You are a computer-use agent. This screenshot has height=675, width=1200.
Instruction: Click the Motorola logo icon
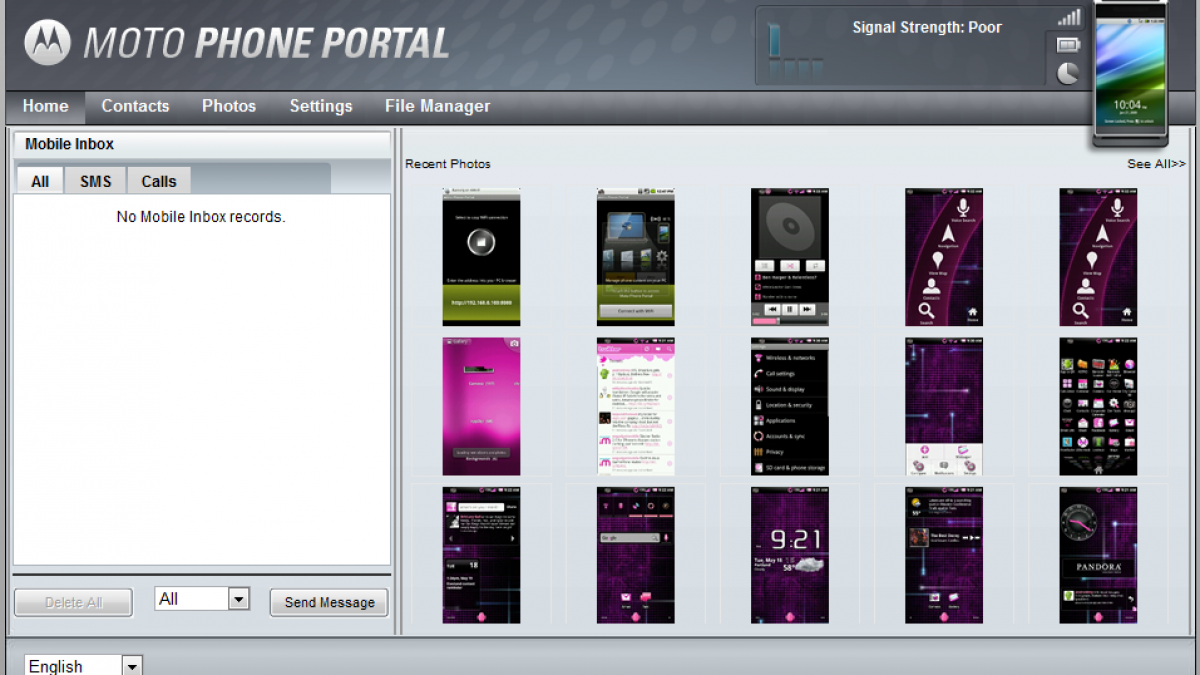point(48,42)
